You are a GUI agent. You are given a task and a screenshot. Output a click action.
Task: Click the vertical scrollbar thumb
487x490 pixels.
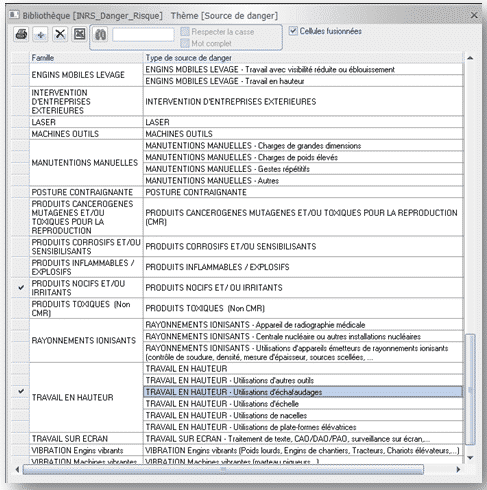(470, 389)
